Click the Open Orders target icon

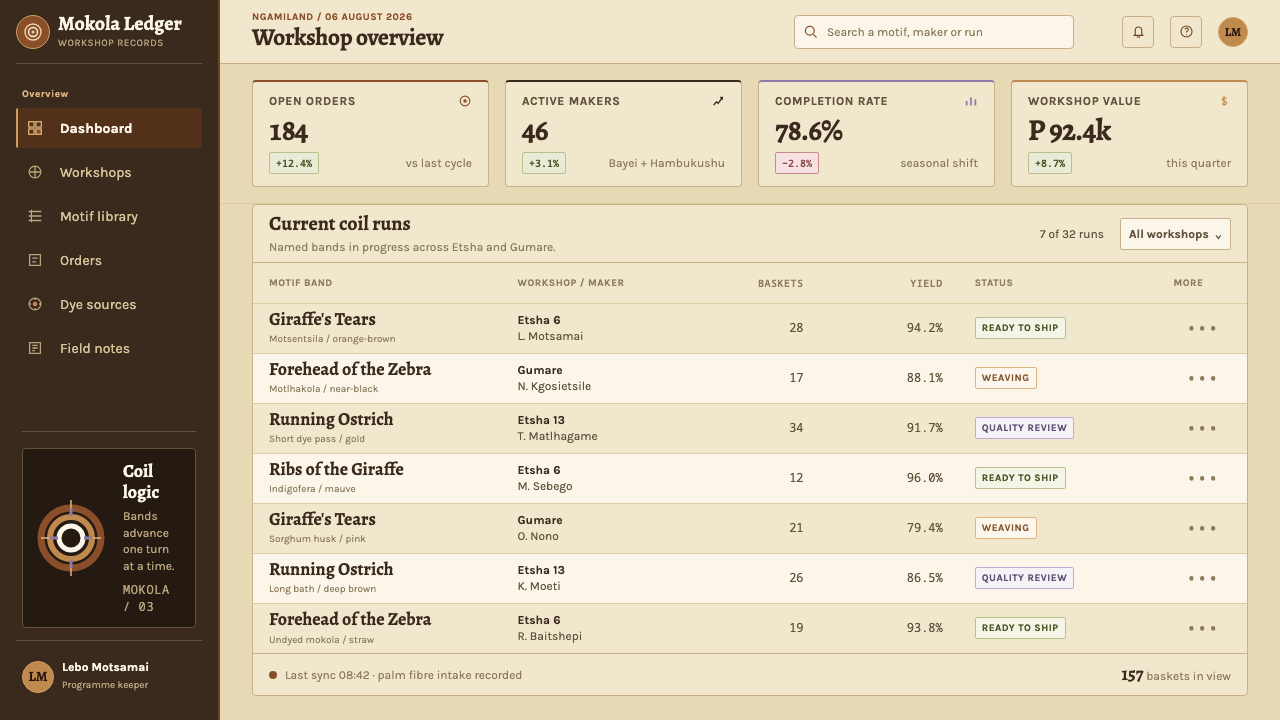pos(465,101)
